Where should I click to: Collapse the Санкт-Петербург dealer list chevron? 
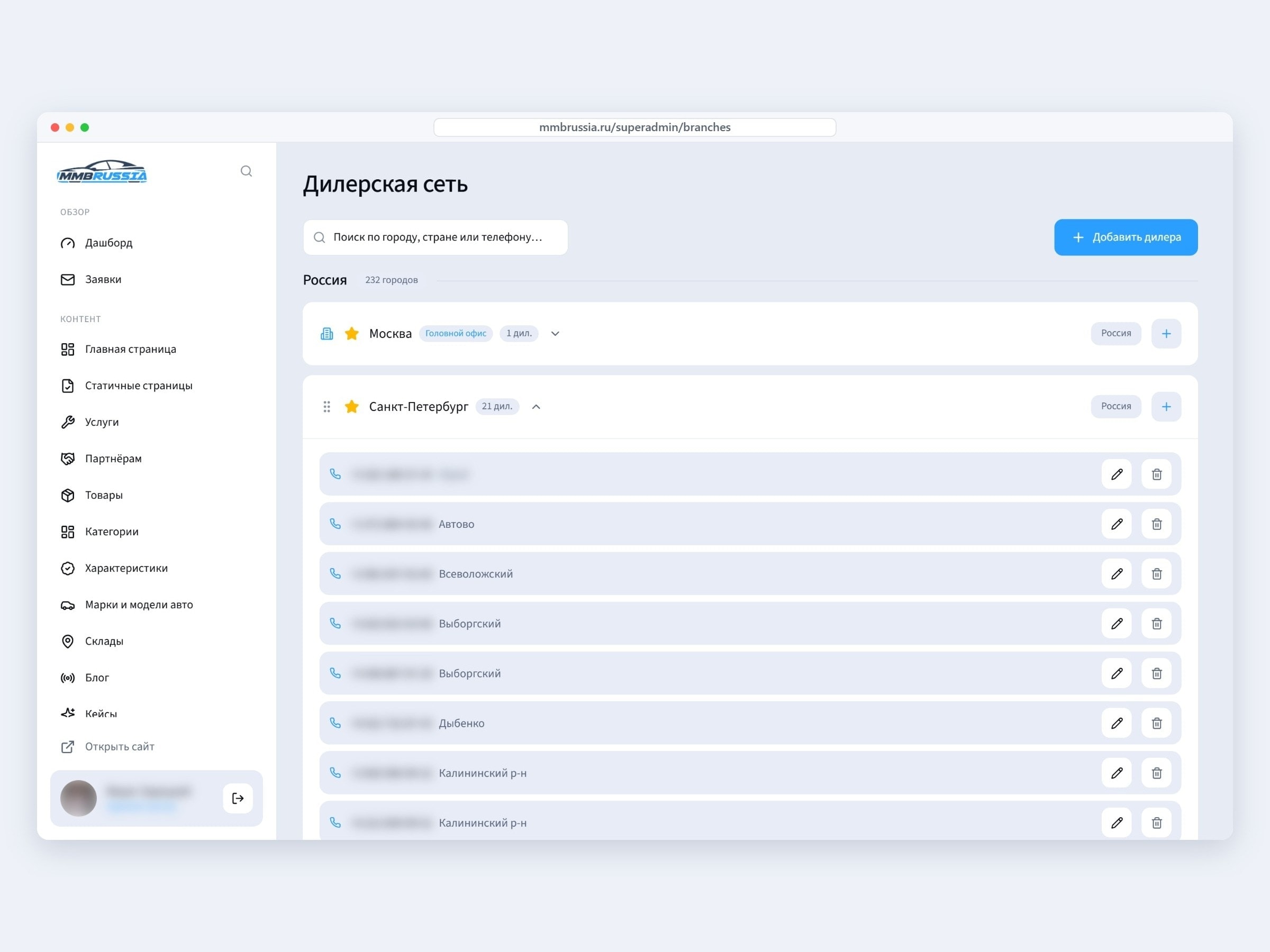point(536,407)
